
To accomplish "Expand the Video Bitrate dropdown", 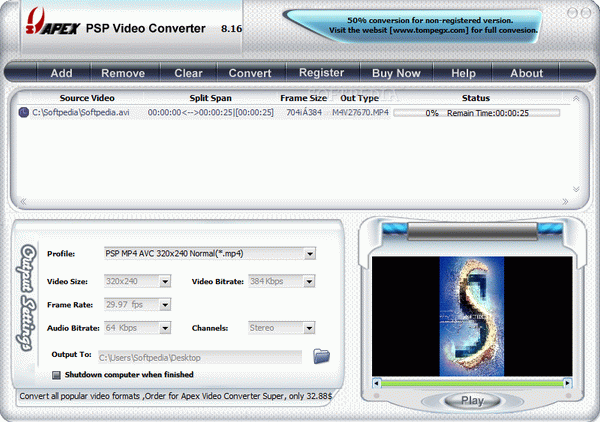I will 309,282.
